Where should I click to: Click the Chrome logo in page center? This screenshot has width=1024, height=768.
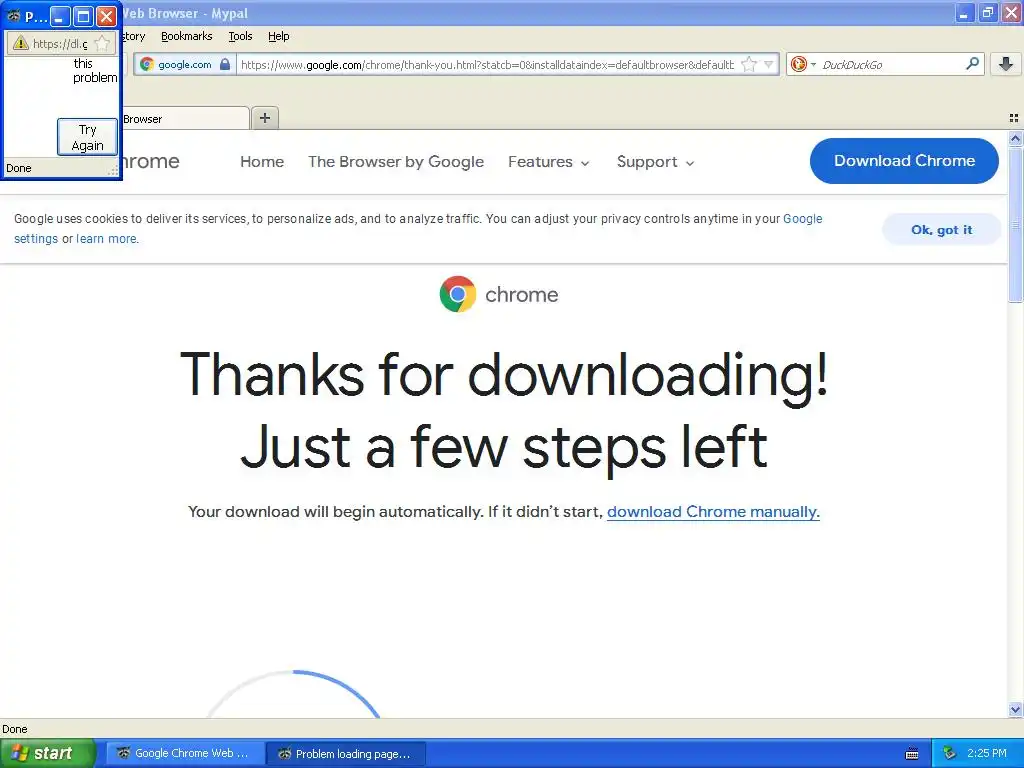[x=458, y=294]
